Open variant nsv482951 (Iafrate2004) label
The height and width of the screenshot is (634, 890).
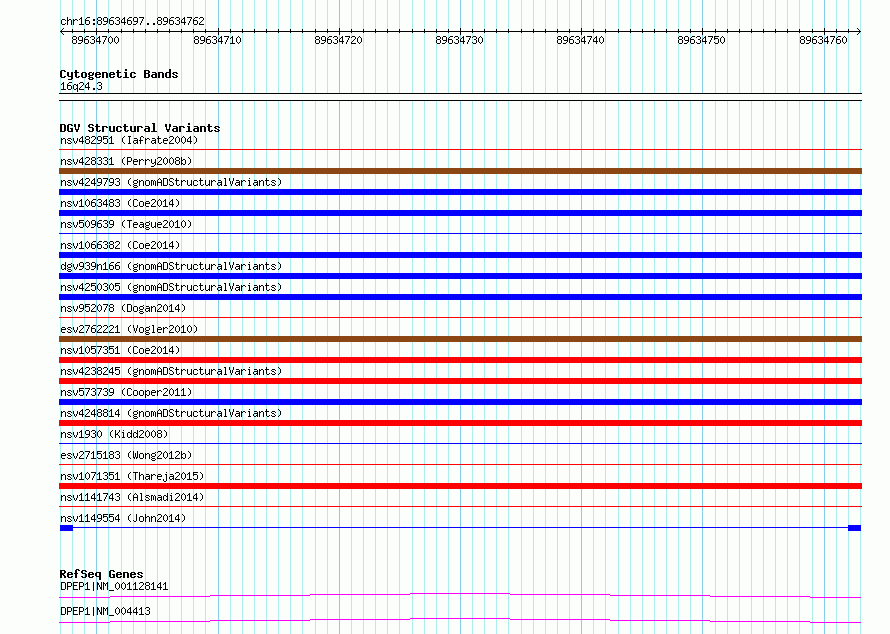(129, 140)
